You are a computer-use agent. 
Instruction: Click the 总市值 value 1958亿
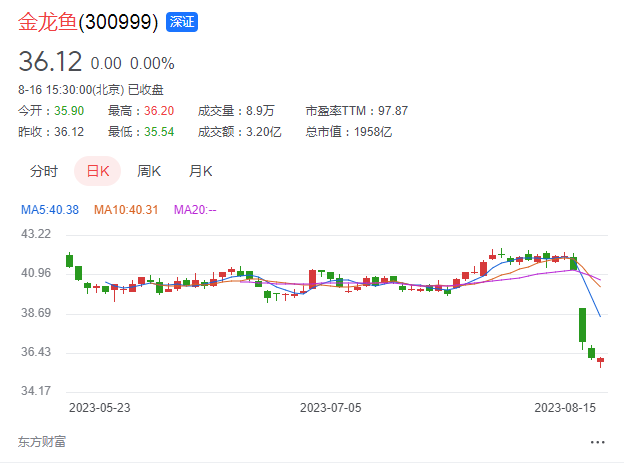373,132
